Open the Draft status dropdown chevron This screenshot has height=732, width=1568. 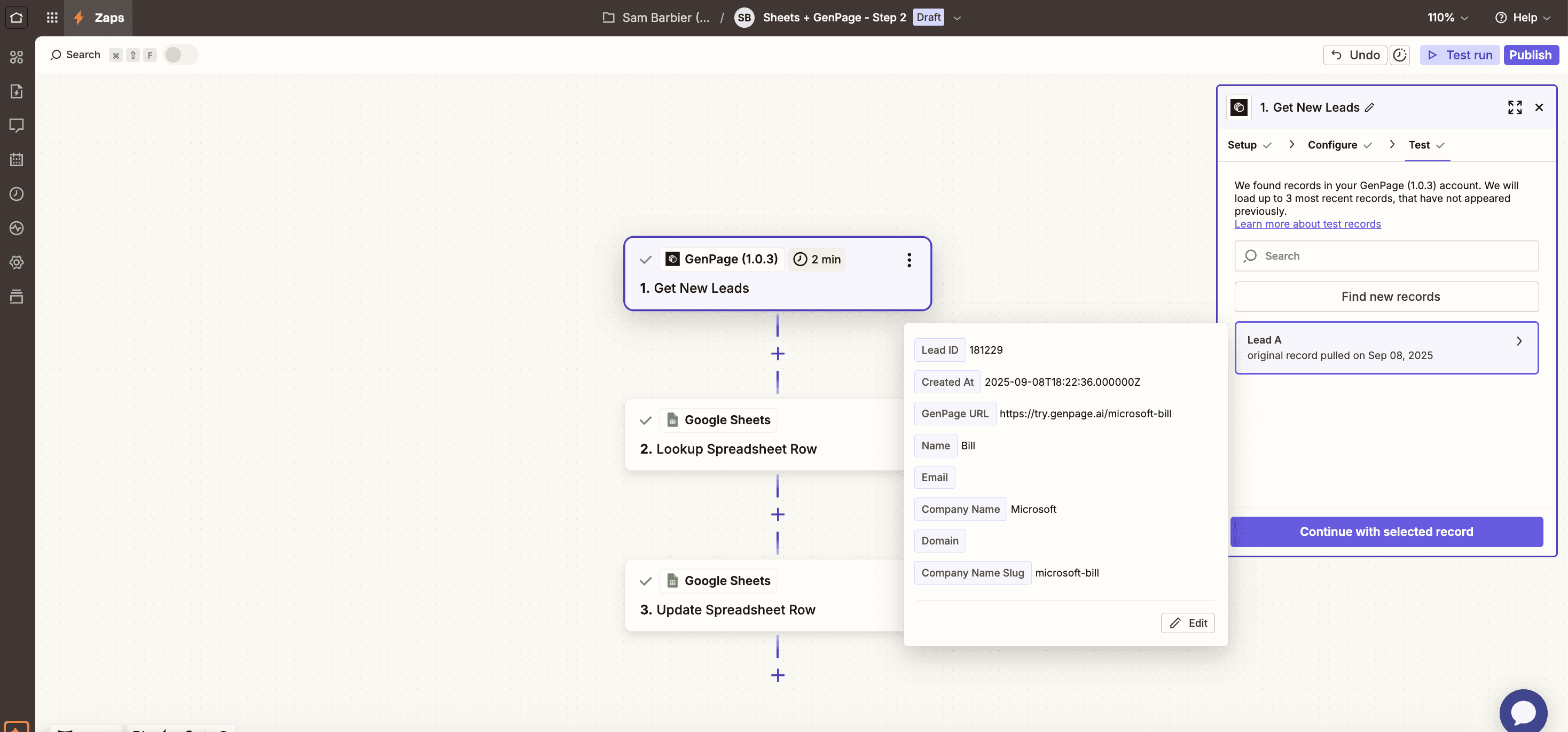click(x=957, y=18)
